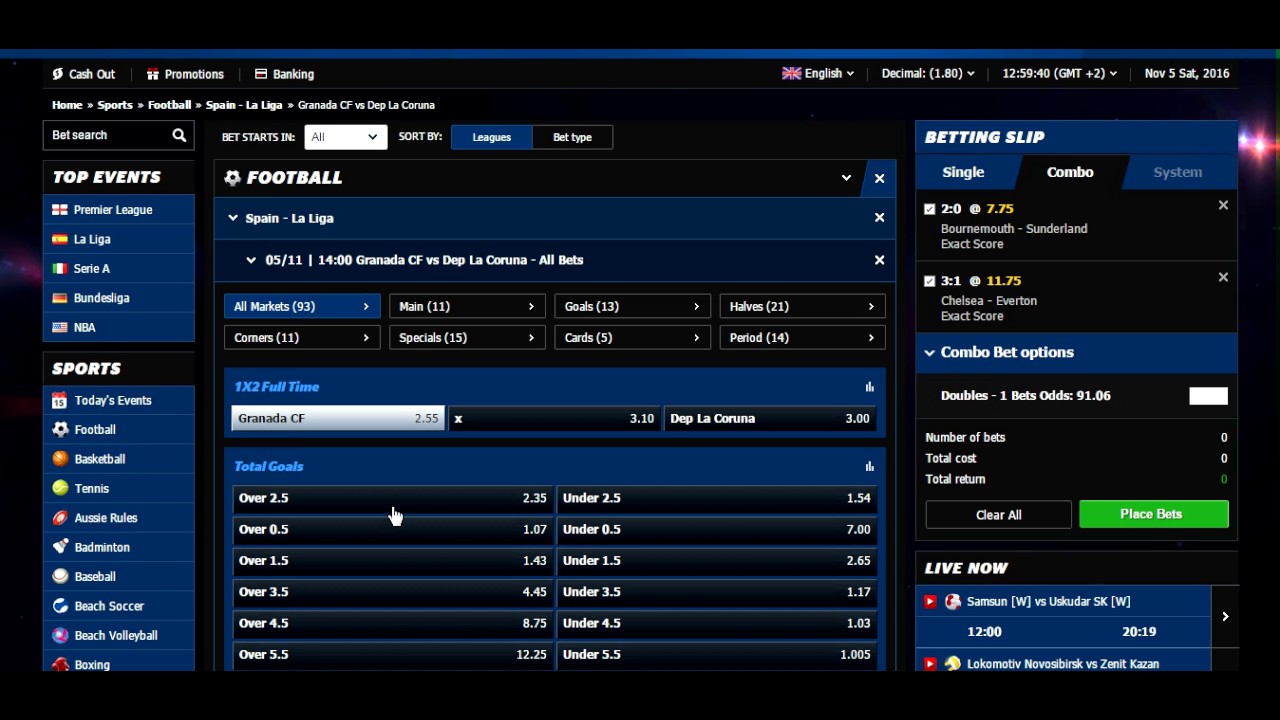1280x720 pixels.
Task: Switch to Combo betting slip tab
Action: point(1070,172)
